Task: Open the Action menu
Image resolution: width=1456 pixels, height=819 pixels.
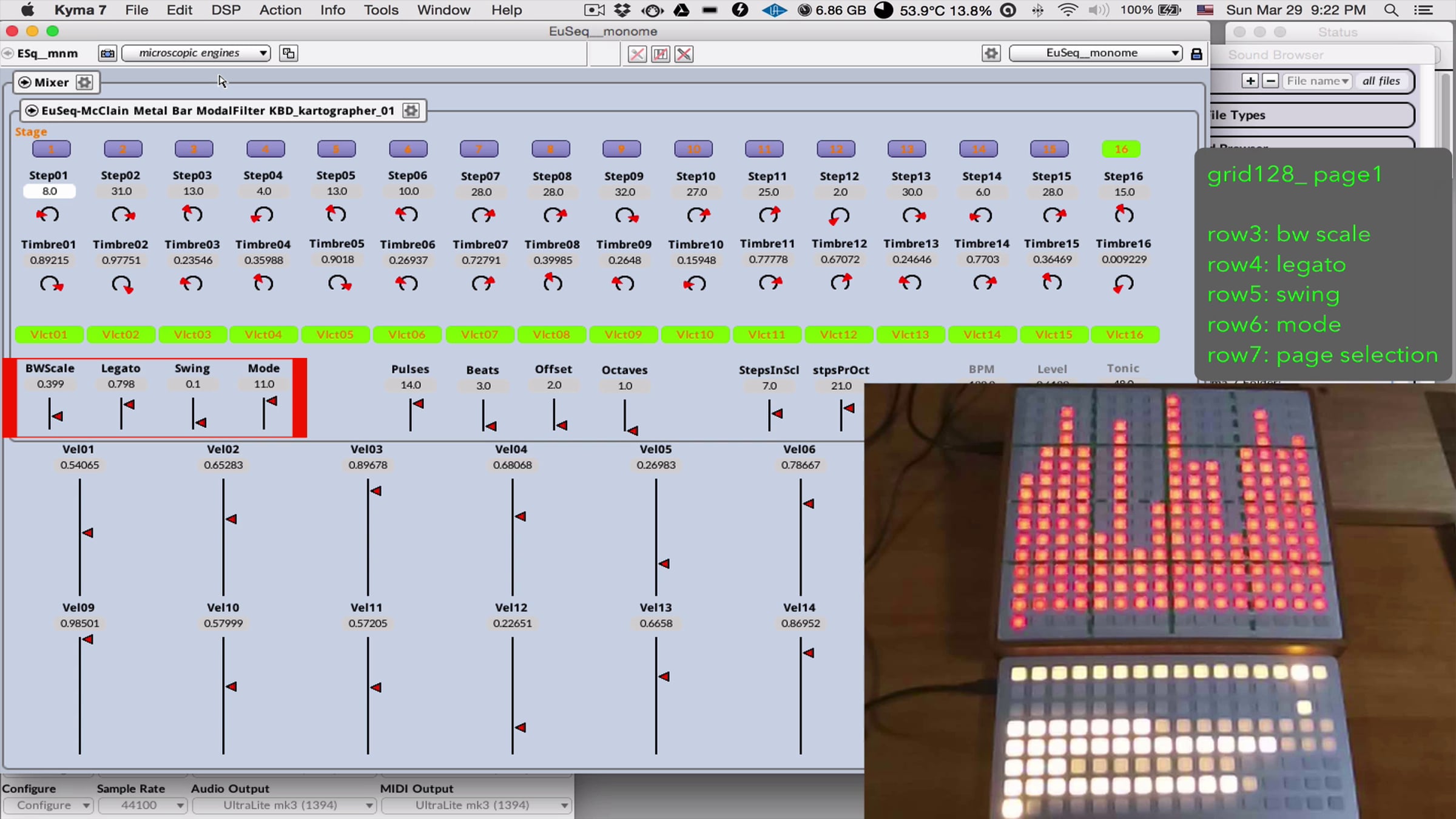Action: (x=280, y=10)
